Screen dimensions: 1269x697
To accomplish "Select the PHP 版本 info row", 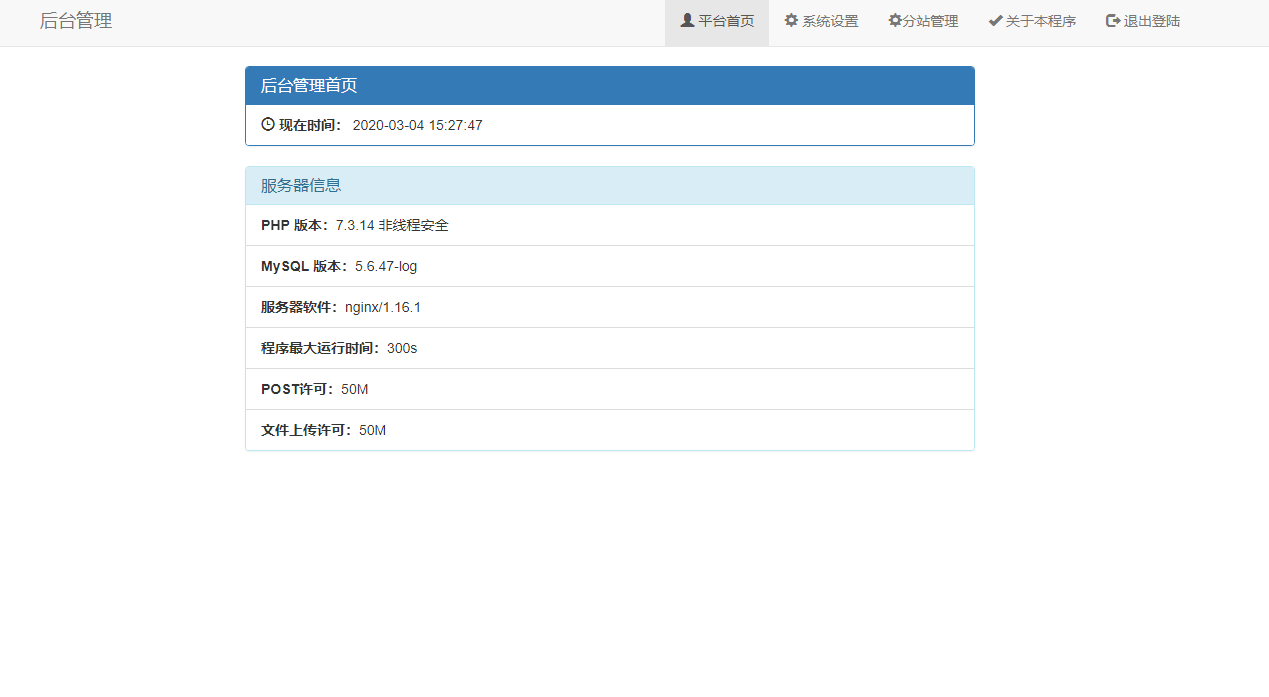I will (x=609, y=225).
